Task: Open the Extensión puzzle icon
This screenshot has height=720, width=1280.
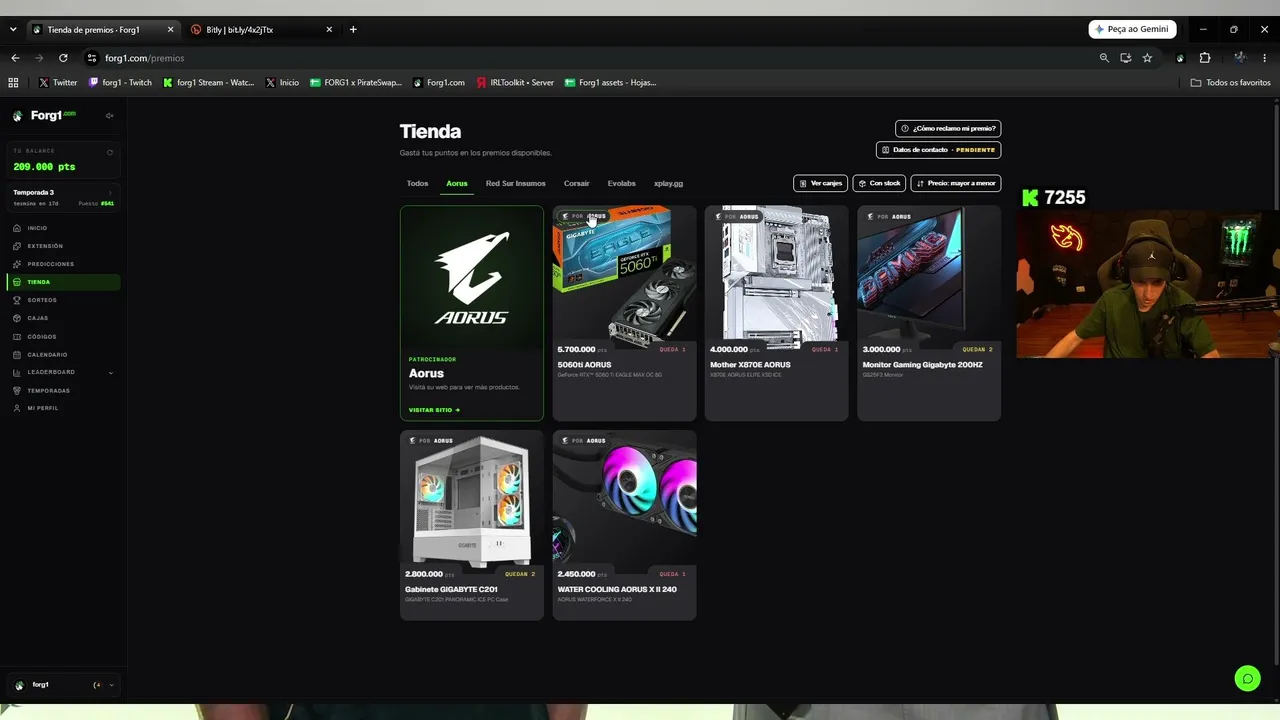Action: coord(17,246)
